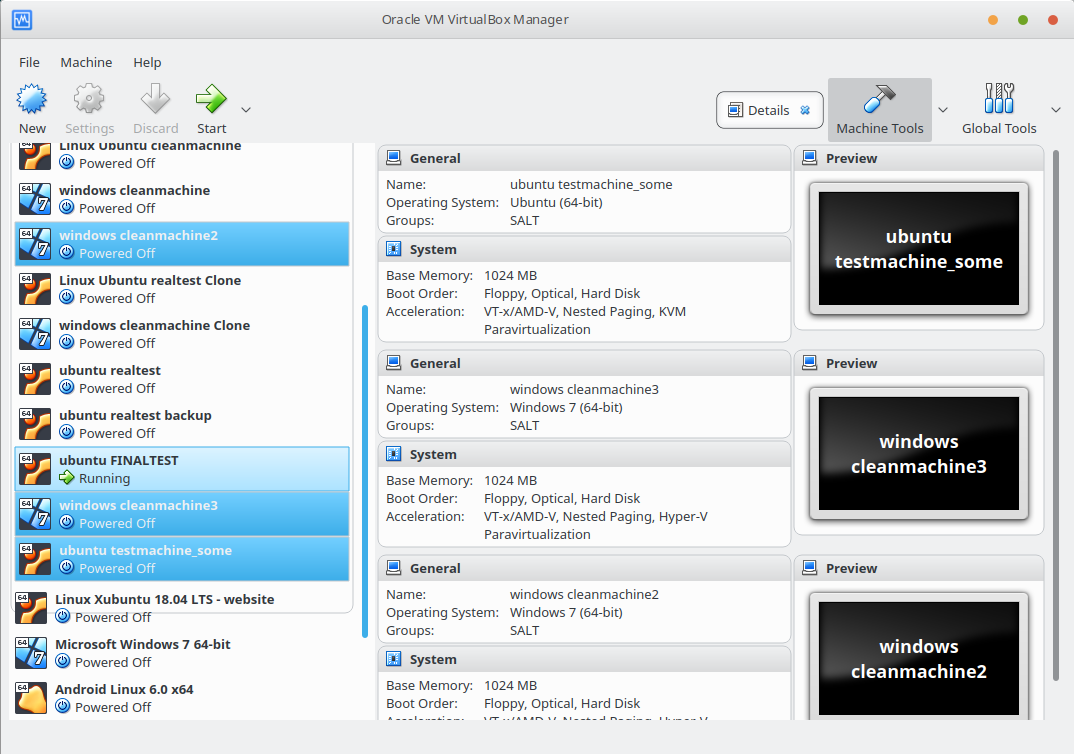1074x754 pixels.
Task: Click the New machine icon
Action: point(32,99)
